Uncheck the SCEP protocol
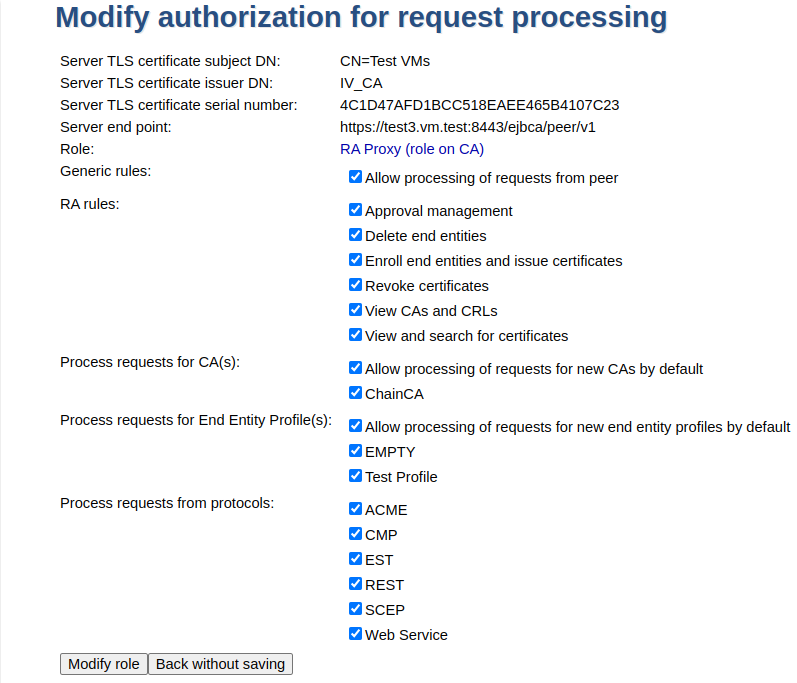Viewport: 797px width, 683px height. point(355,609)
